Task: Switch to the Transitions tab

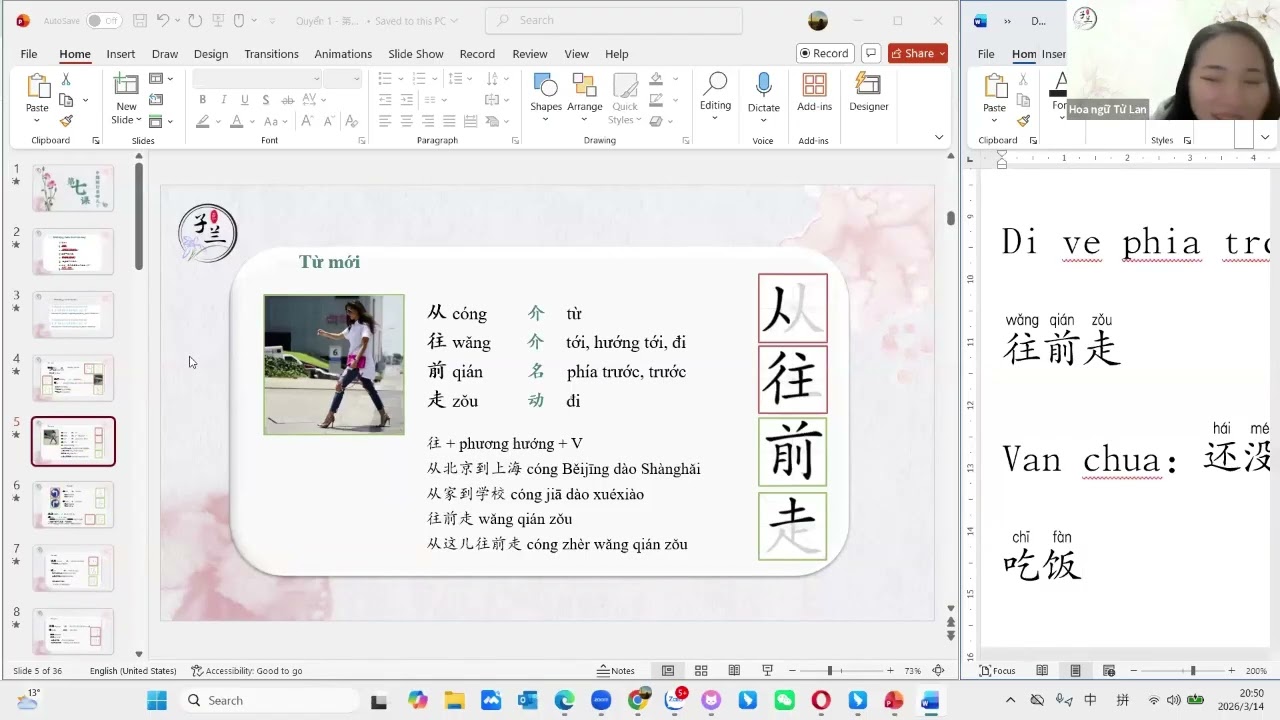Action: pos(271,54)
